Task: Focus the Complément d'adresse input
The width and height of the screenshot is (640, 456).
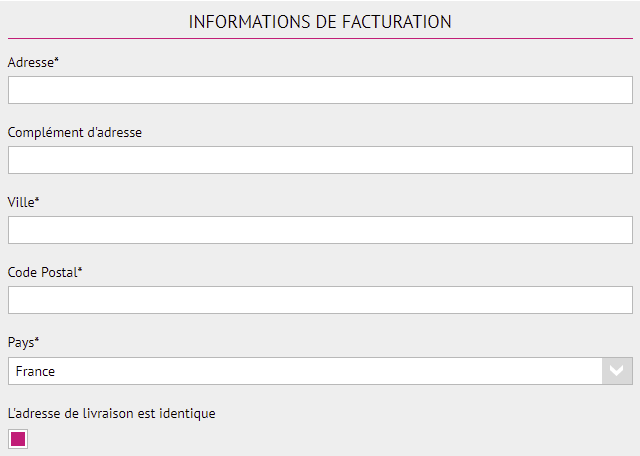Action: [x=320, y=160]
